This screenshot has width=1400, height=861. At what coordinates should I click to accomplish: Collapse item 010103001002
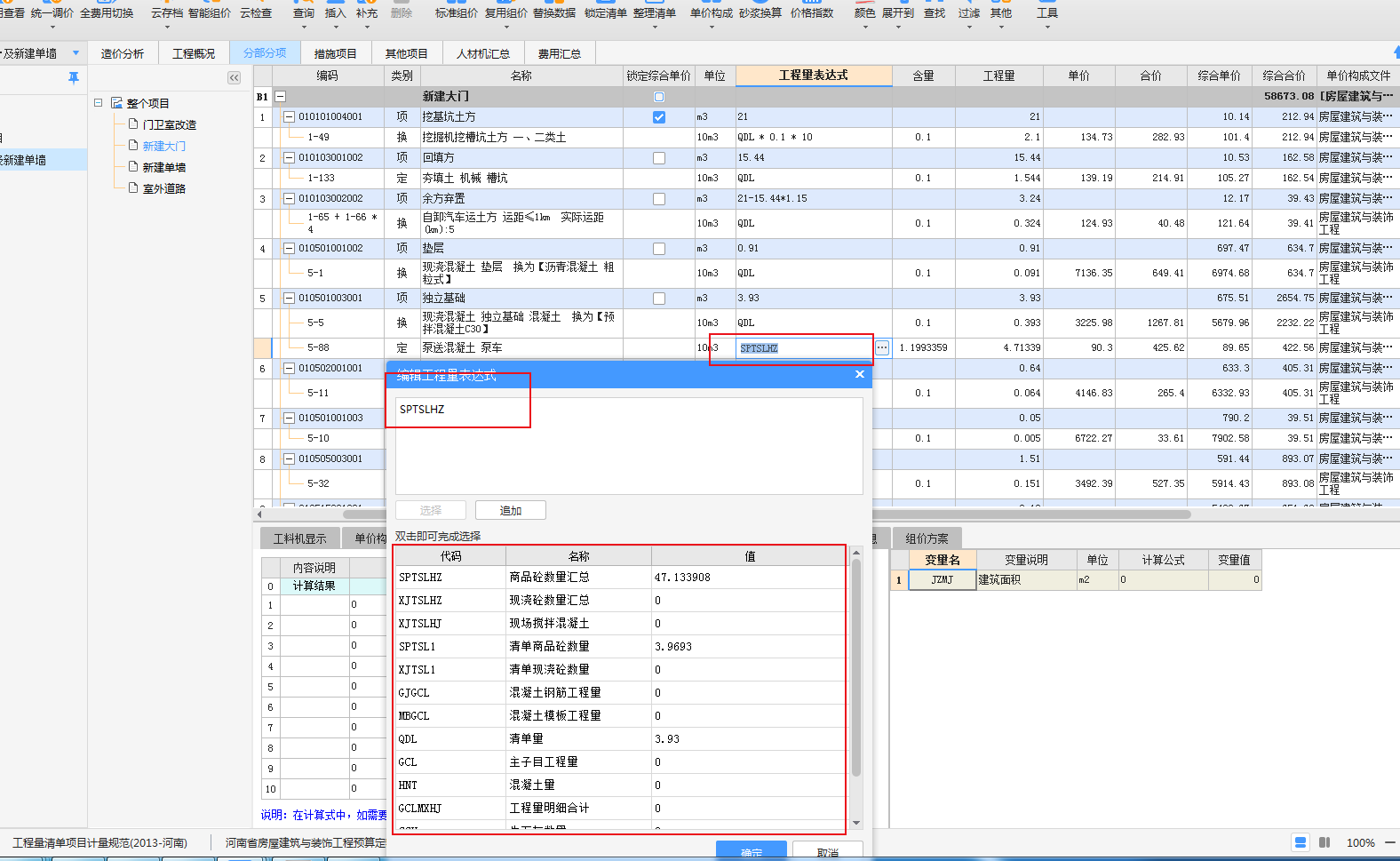click(x=289, y=157)
